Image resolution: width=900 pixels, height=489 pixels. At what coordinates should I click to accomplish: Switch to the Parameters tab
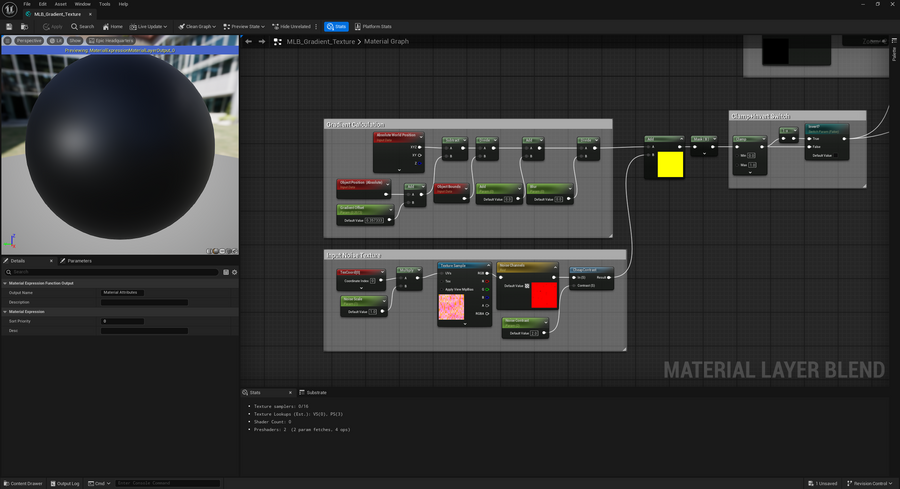78,261
